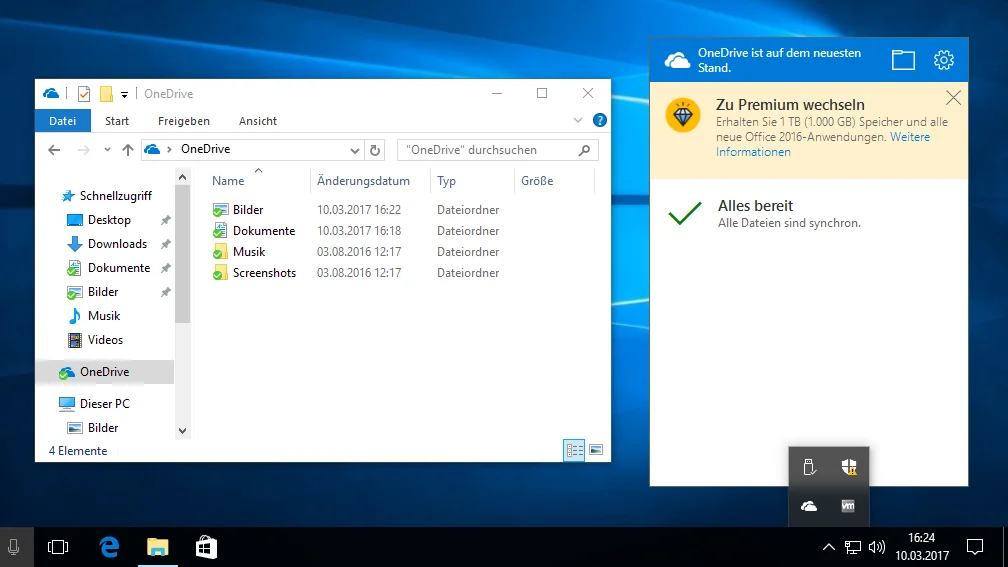This screenshot has height=567, width=1008.
Task: Open the volume control in taskbar
Action: pyautogui.click(x=876, y=547)
